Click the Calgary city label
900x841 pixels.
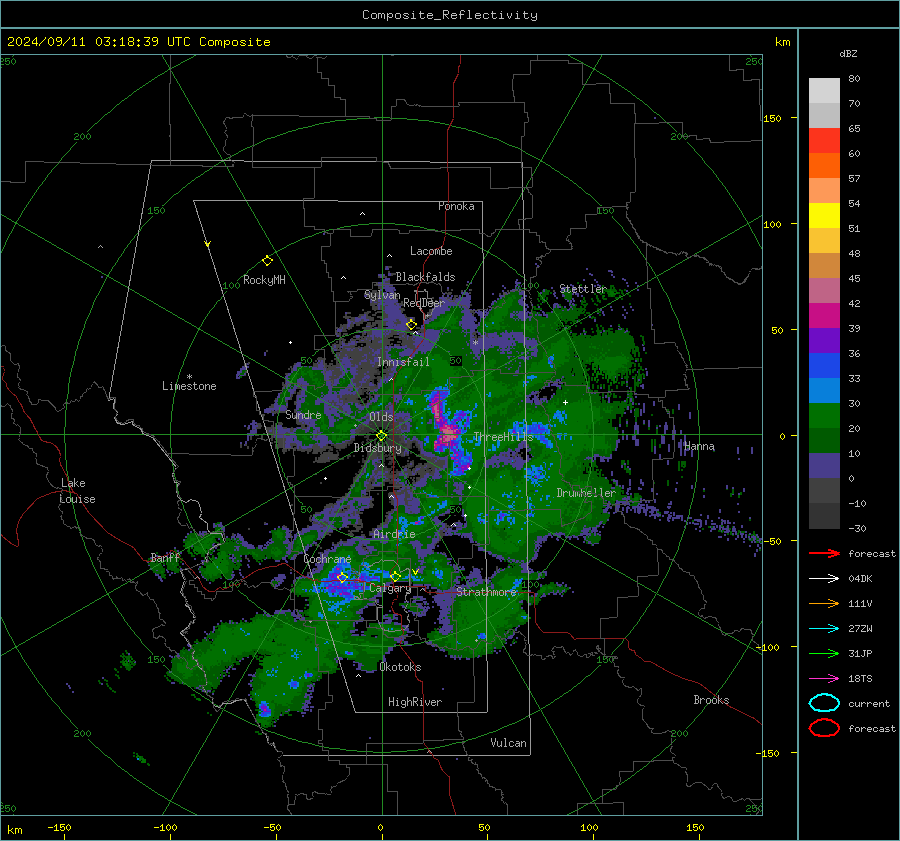pyautogui.click(x=390, y=588)
